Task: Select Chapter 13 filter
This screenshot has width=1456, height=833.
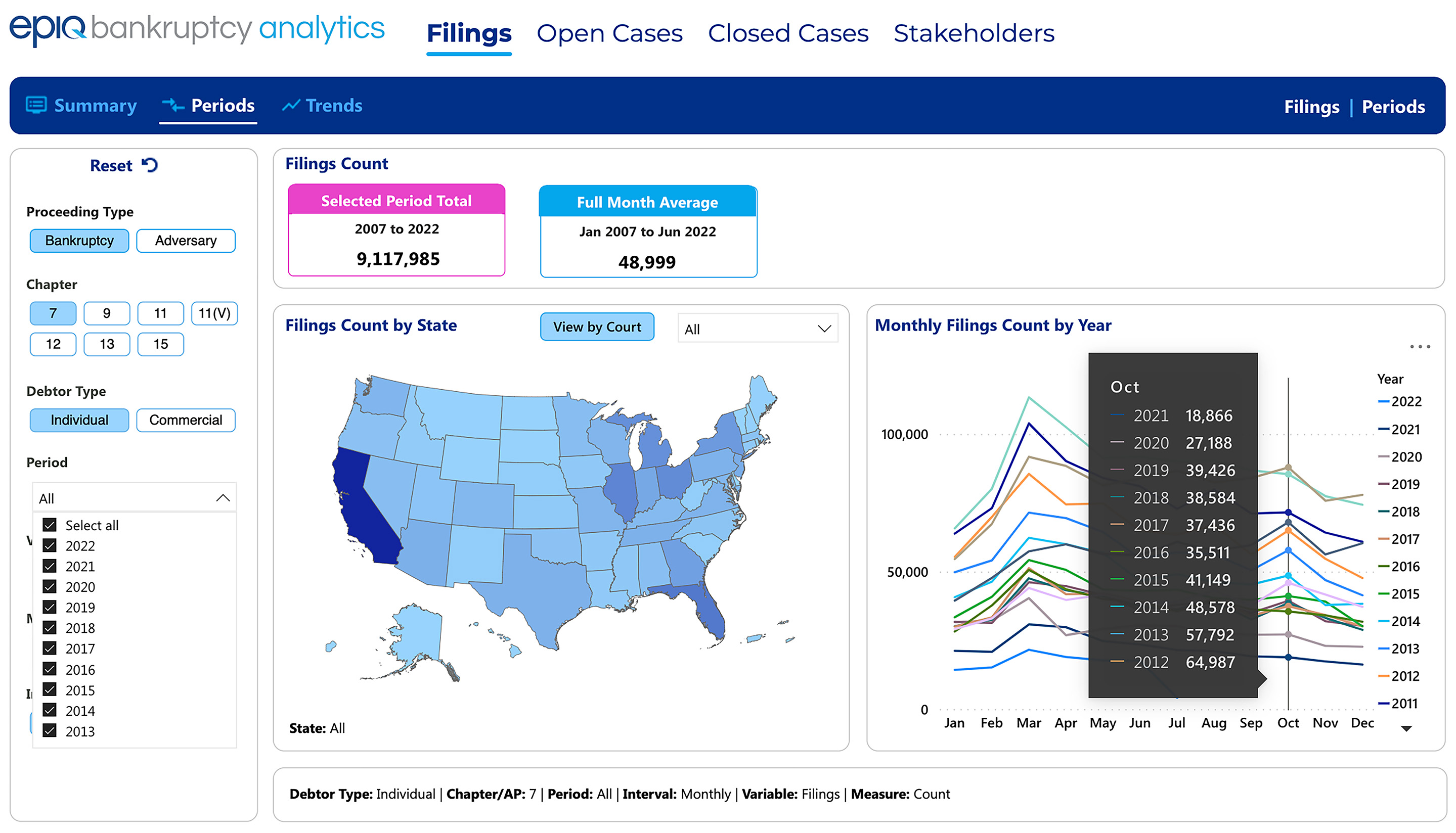Action: (x=106, y=344)
